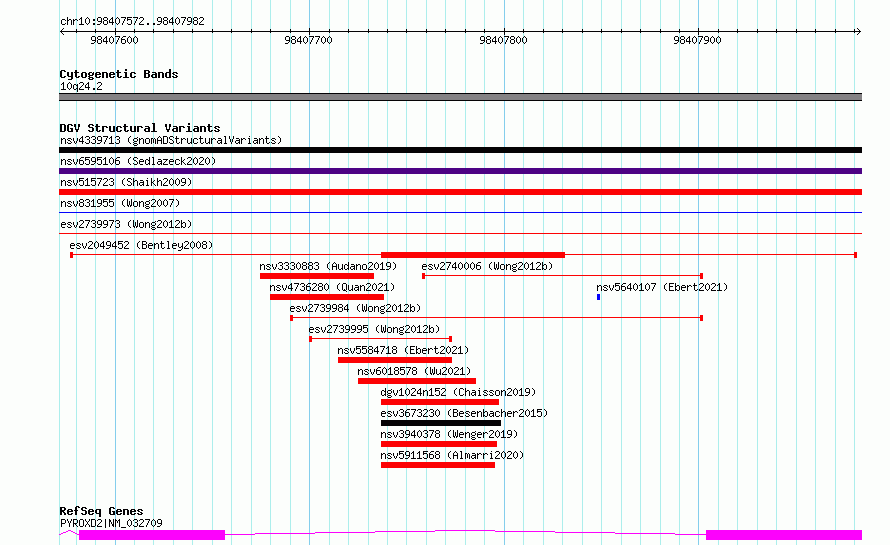Click the small blue nsv5640107 marker

[x=598, y=297]
